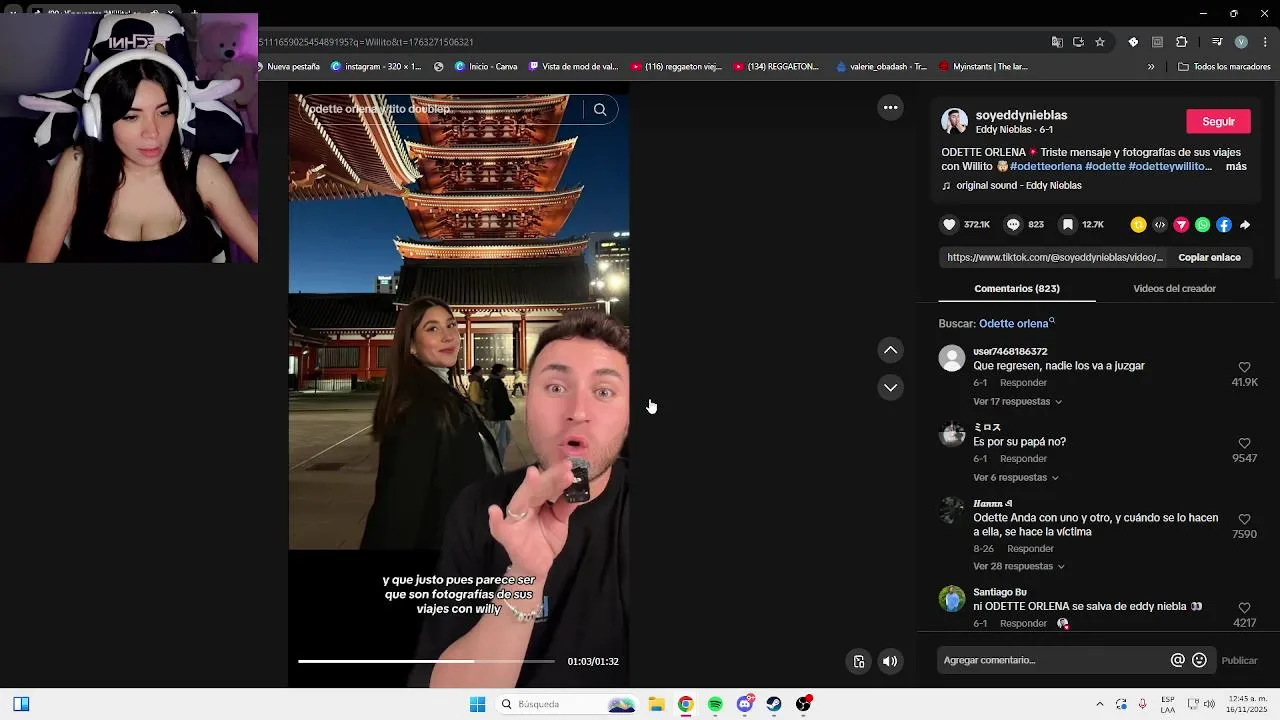Viewport: 1280px width, 720px height.
Task: Click the 'Publicar' button
Action: point(1239,660)
